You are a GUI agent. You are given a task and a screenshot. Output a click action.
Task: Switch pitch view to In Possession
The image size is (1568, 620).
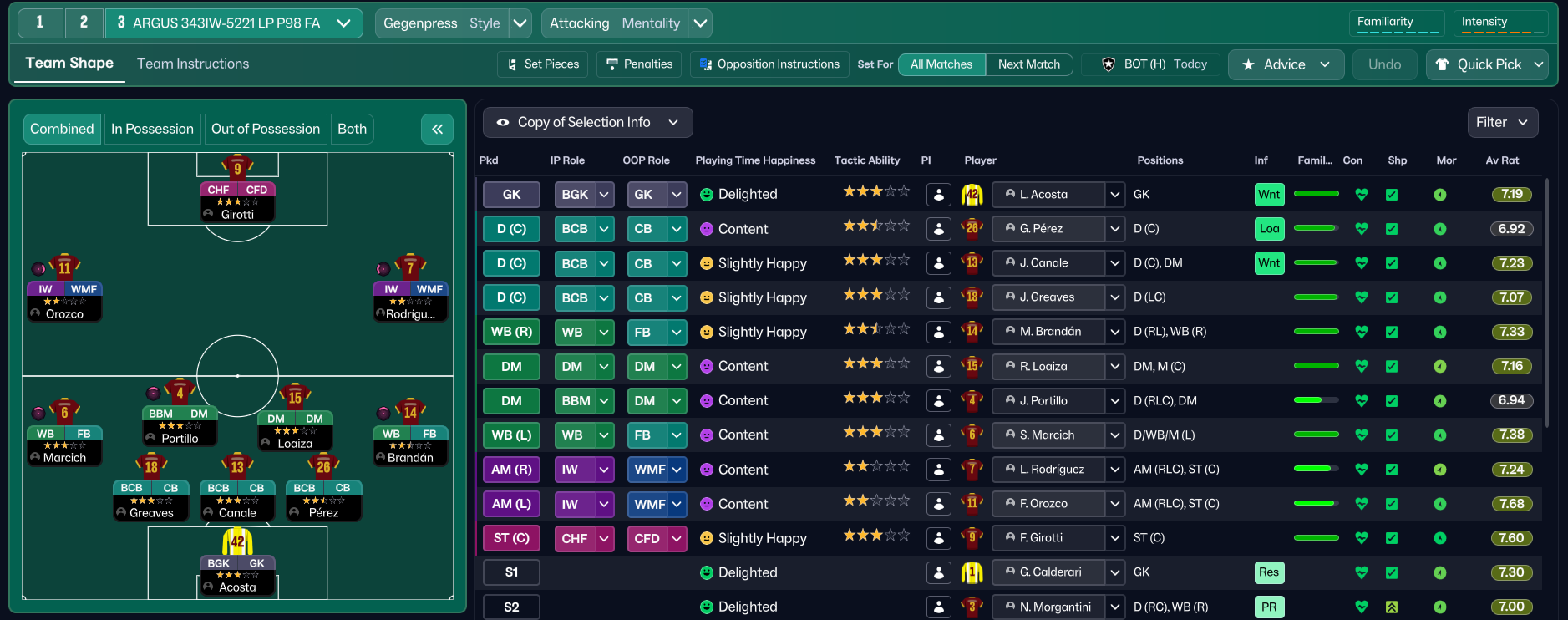click(x=152, y=129)
